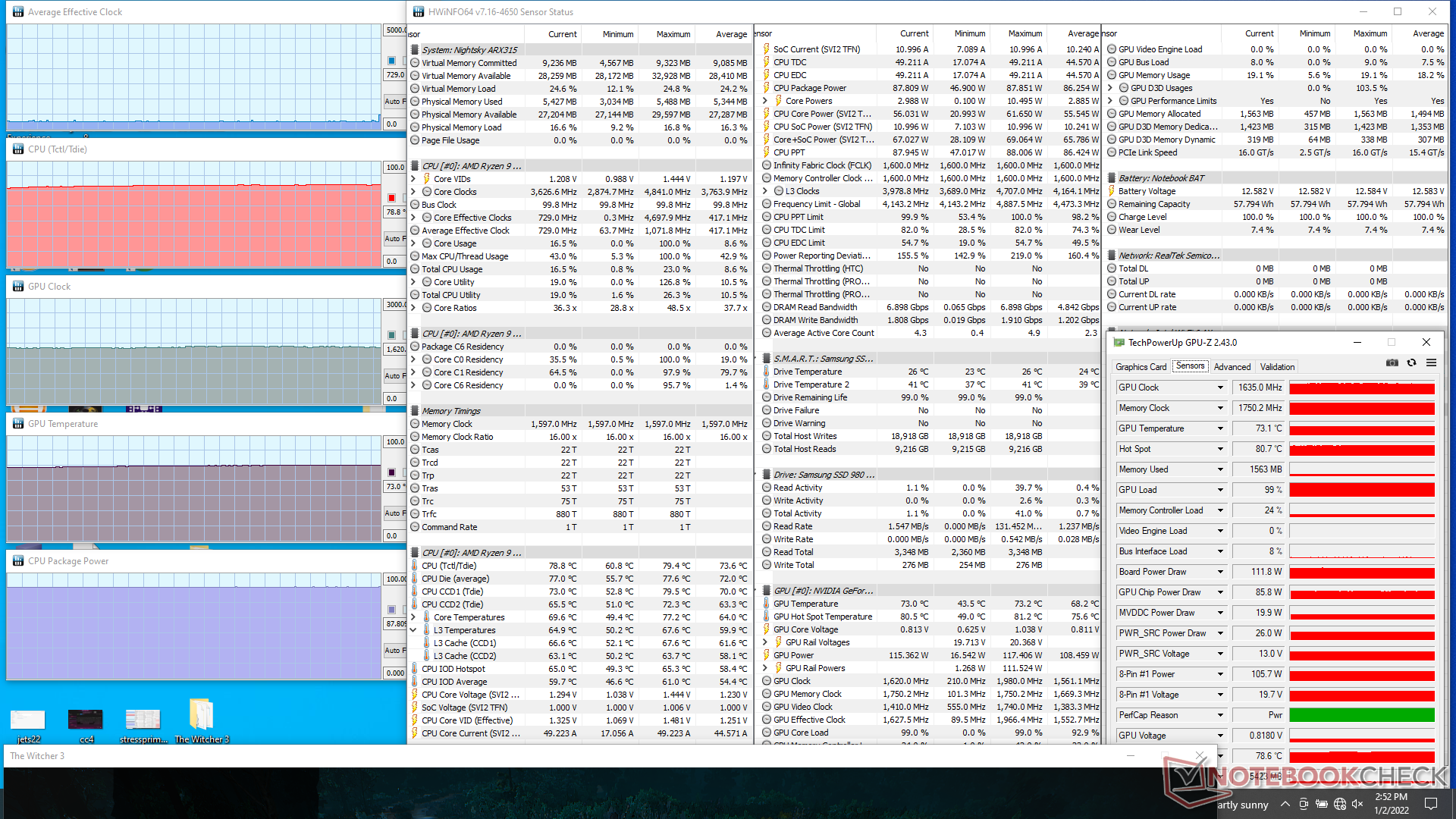The width and height of the screenshot is (1456, 819).
Task: Open the cc4 desktop icon
Action: (x=86, y=720)
